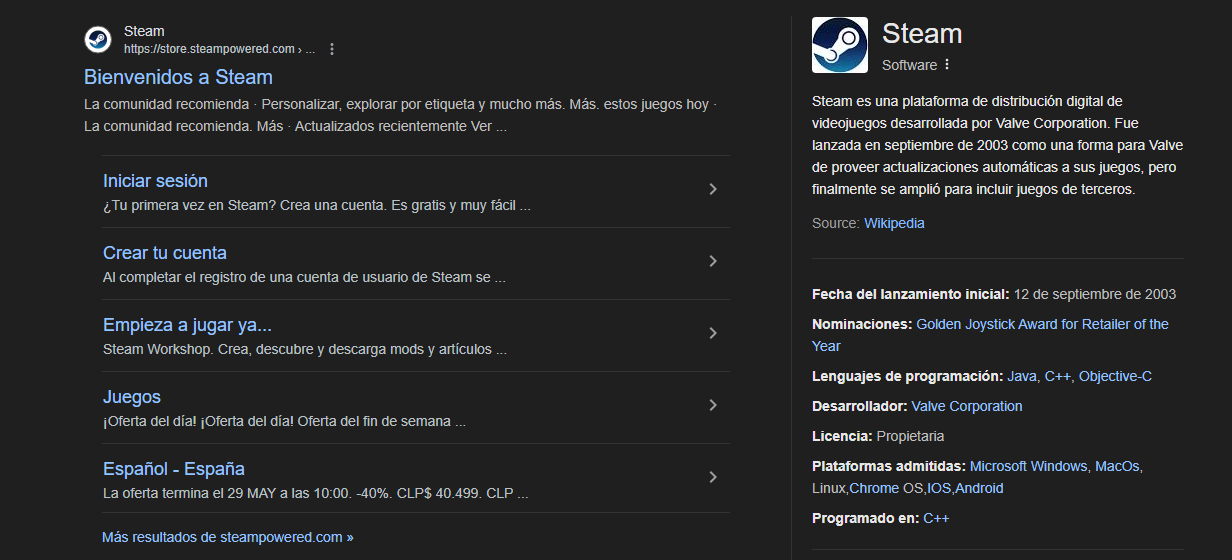This screenshot has height=560, width=1232.
Task: Click the large Steam logo in the knowledge panel
Action: [840, 45]
